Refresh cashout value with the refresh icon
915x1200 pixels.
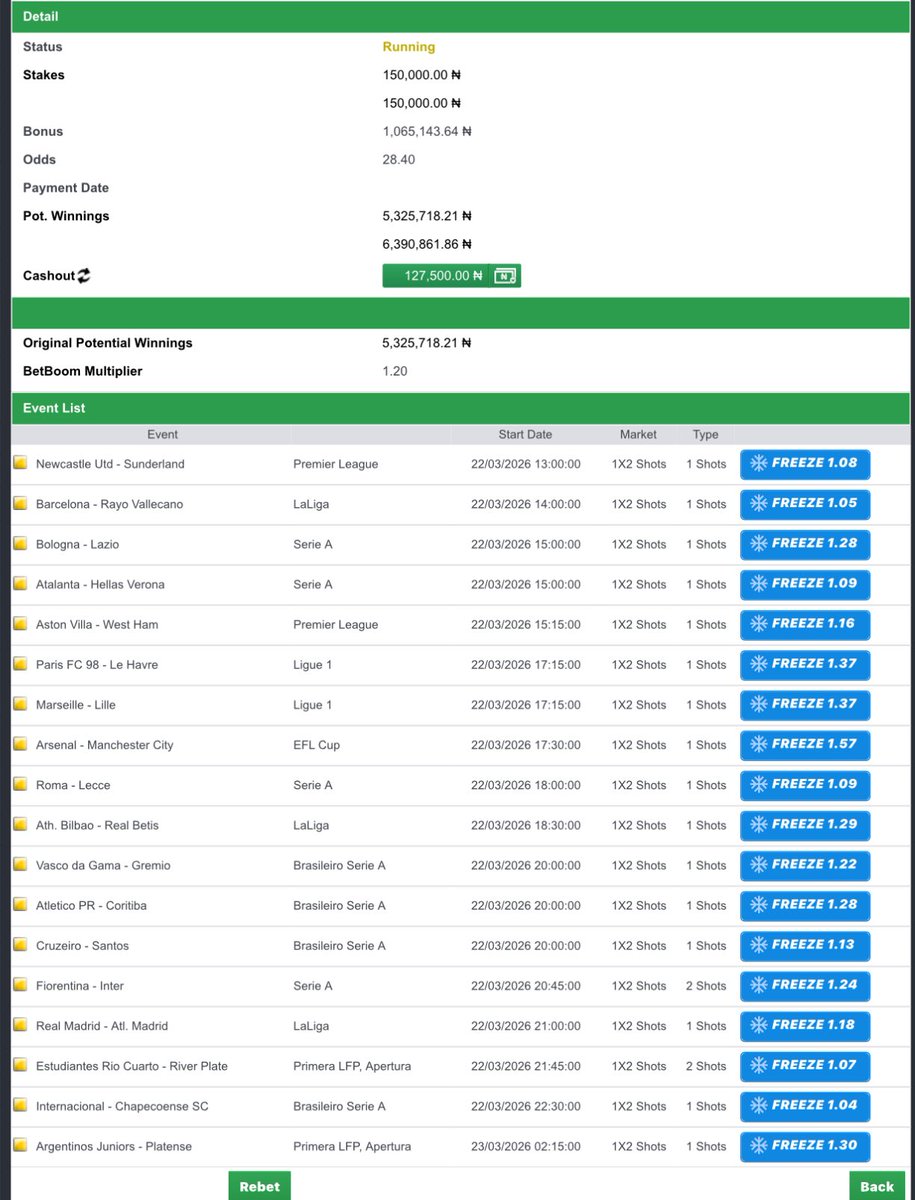83,276
